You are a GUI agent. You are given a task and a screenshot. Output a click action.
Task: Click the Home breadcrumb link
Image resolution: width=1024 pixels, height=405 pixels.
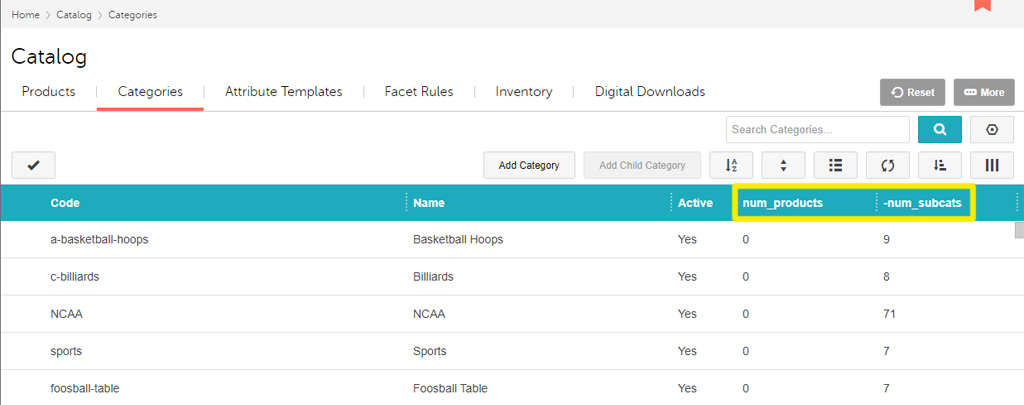coord(25,15)
